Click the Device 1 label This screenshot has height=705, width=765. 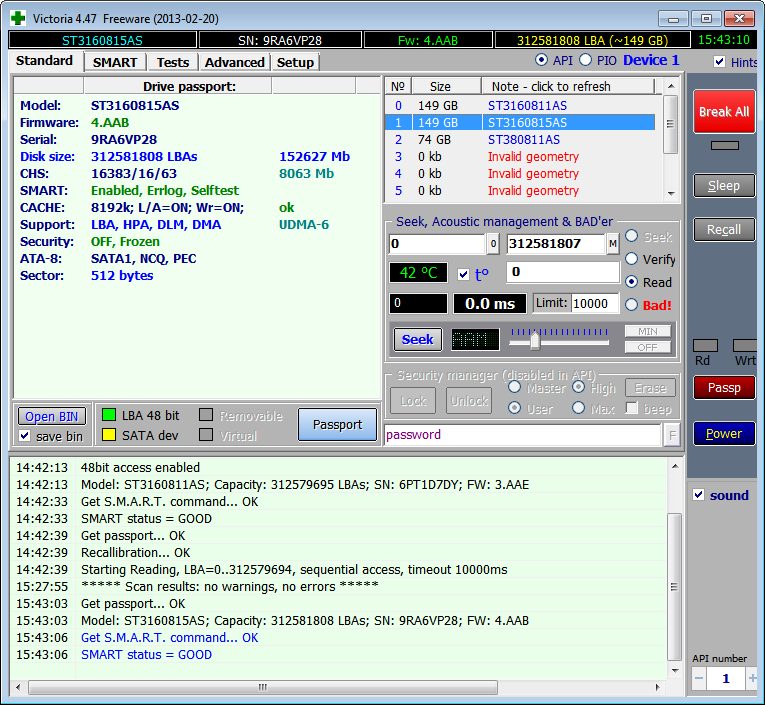[651, 60]
